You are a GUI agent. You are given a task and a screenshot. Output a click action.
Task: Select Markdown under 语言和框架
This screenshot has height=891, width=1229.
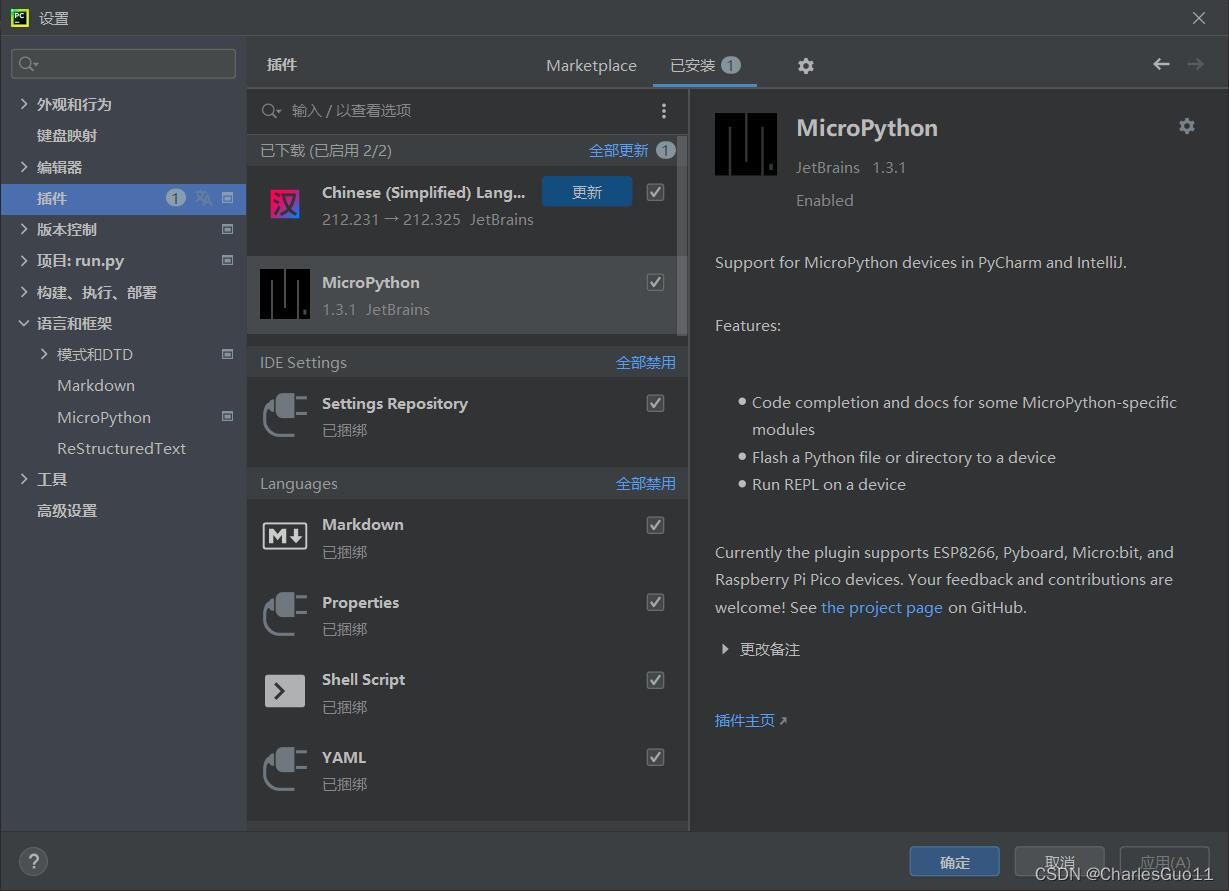pyautogui.click(x=96, y=385)
